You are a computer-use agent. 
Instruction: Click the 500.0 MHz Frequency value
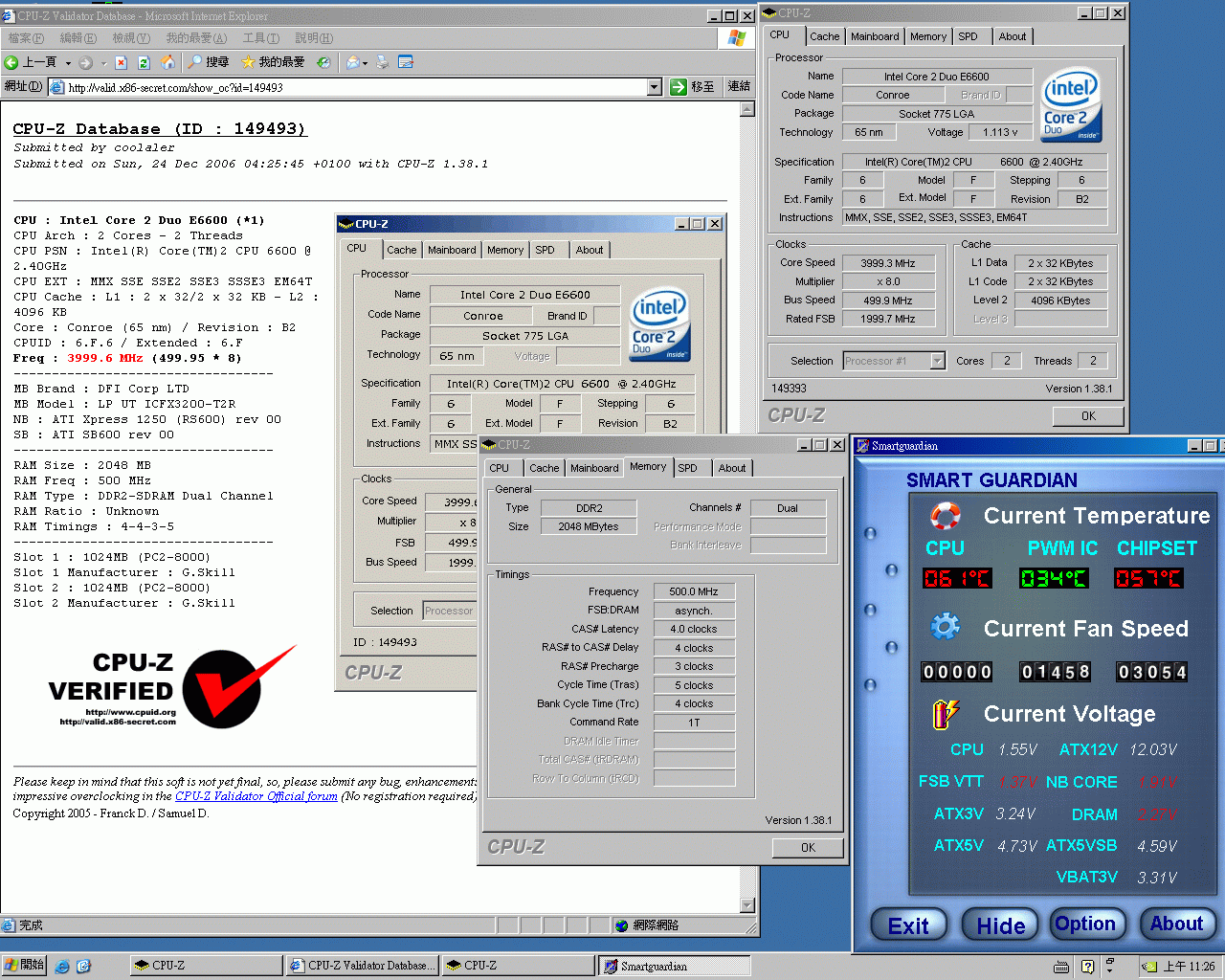(x=694, y=592)
